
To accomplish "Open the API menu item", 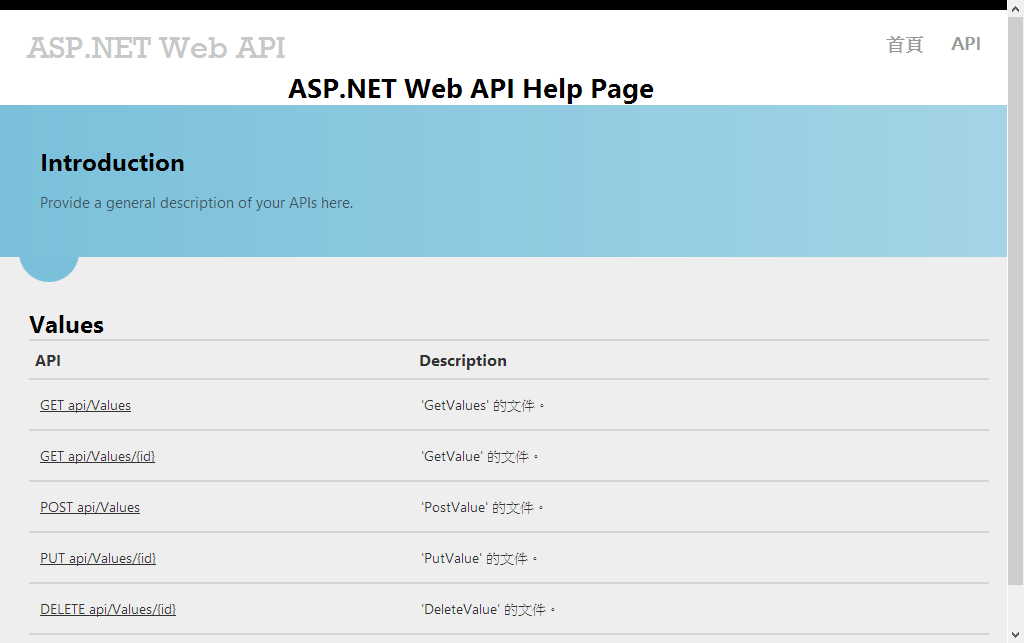I will (966, 44).
